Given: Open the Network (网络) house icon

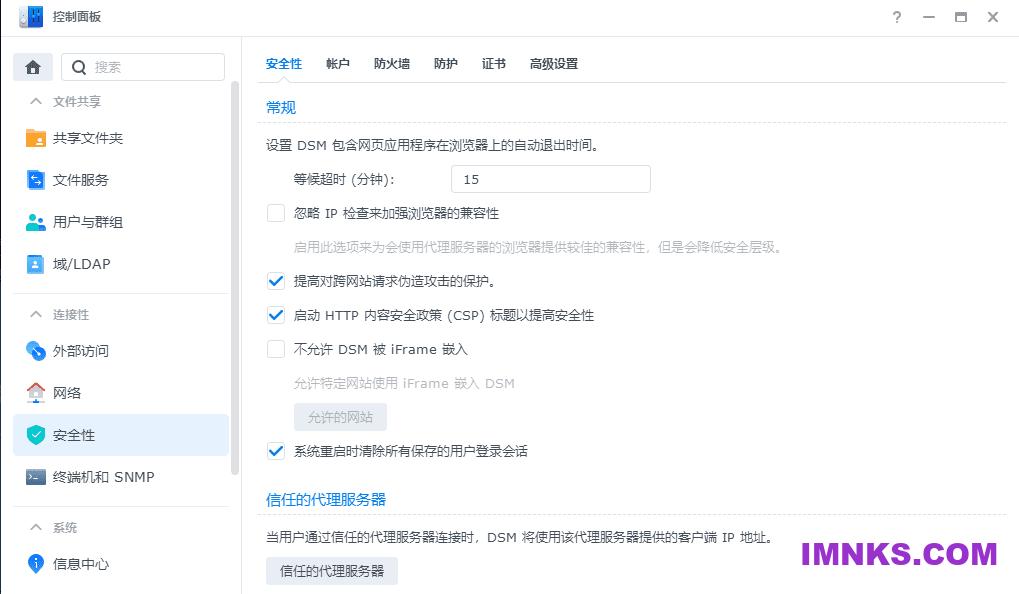Looking at the screenshot, I should click(x=36, y=393).
